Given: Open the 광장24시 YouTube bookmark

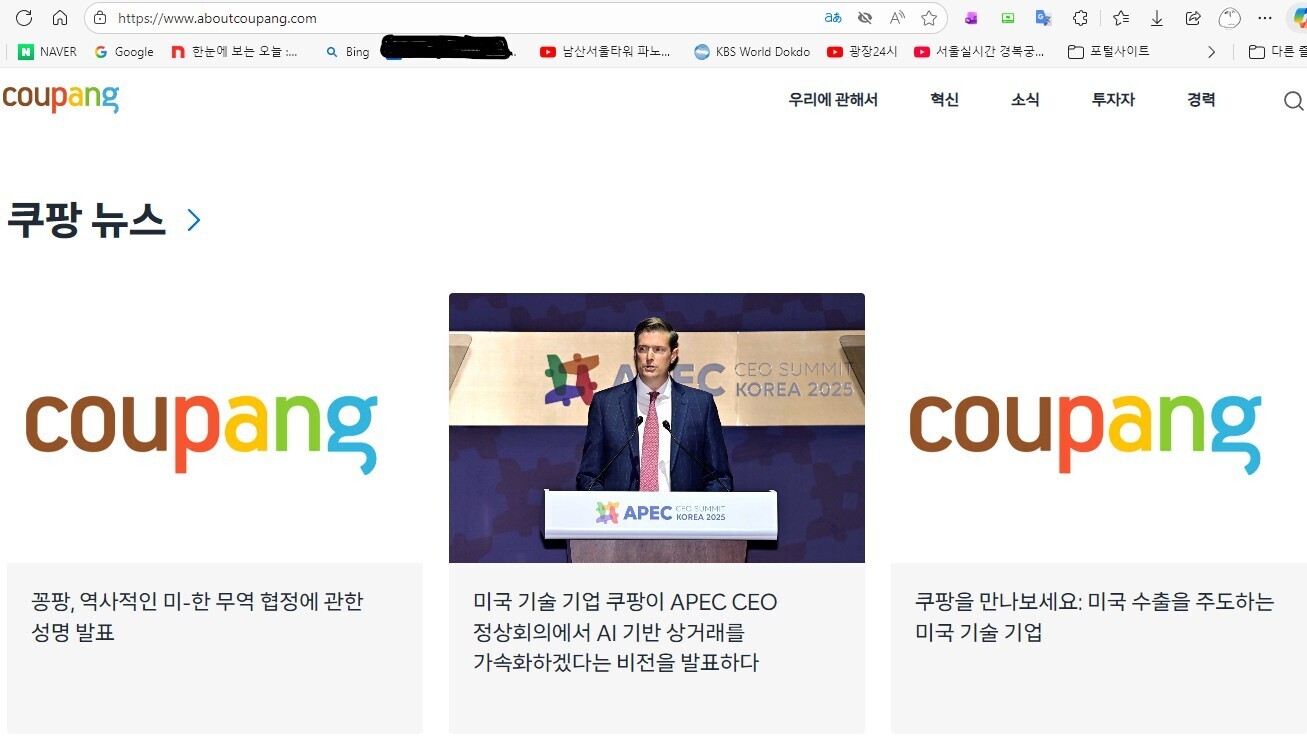Looking at the screenshot, I should 863,52.
